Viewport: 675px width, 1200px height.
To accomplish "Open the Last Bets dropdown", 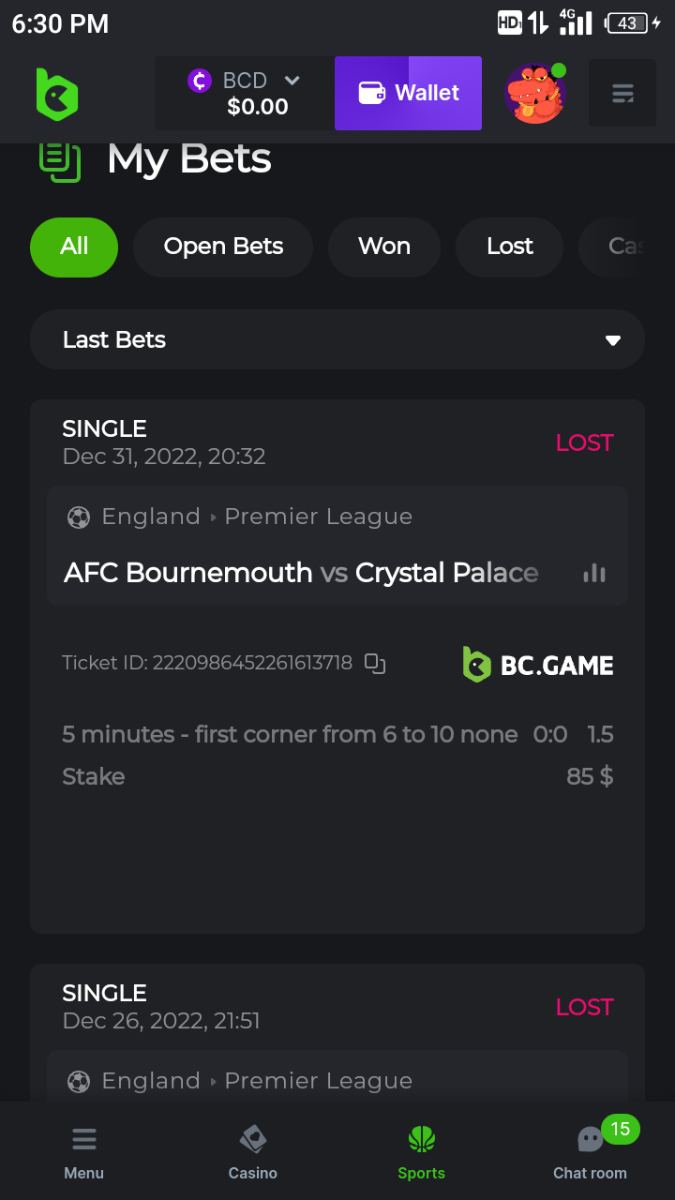I will click(337, 340).
